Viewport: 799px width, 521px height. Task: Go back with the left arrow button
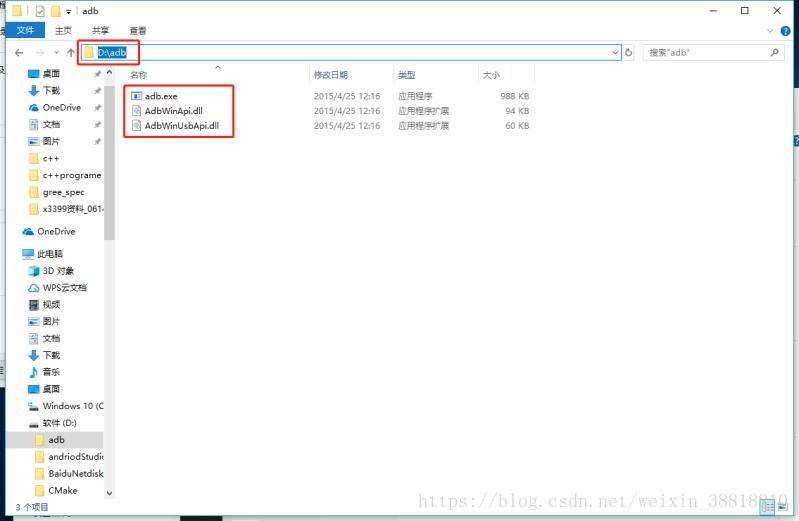click(x=19, y=53)
